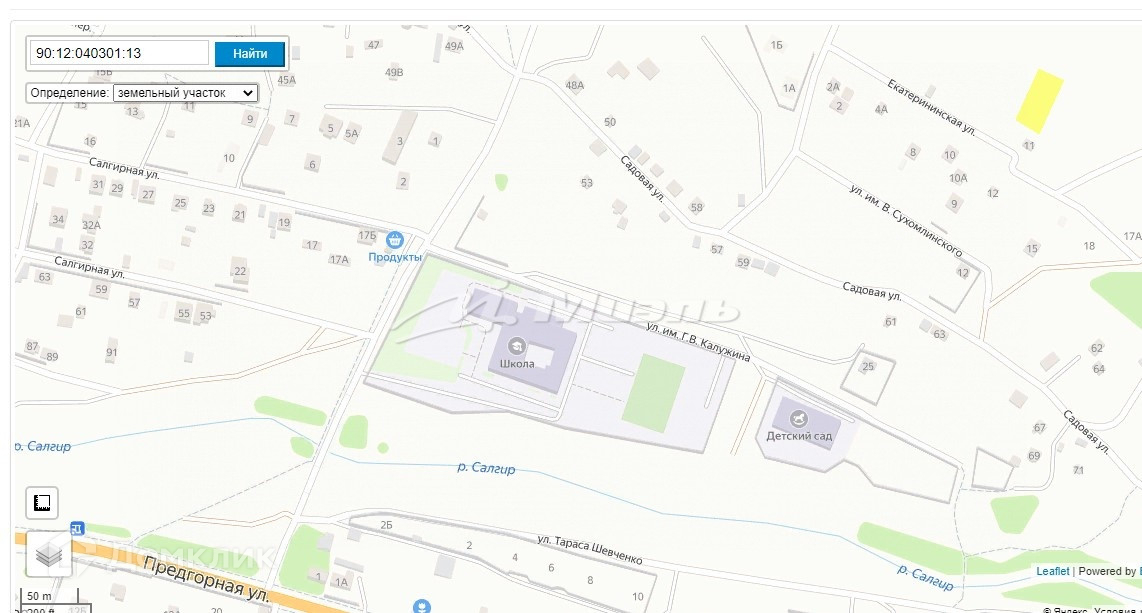Click the Предгорная ул. road label
1142x613 pixels.
click(207, 580)
